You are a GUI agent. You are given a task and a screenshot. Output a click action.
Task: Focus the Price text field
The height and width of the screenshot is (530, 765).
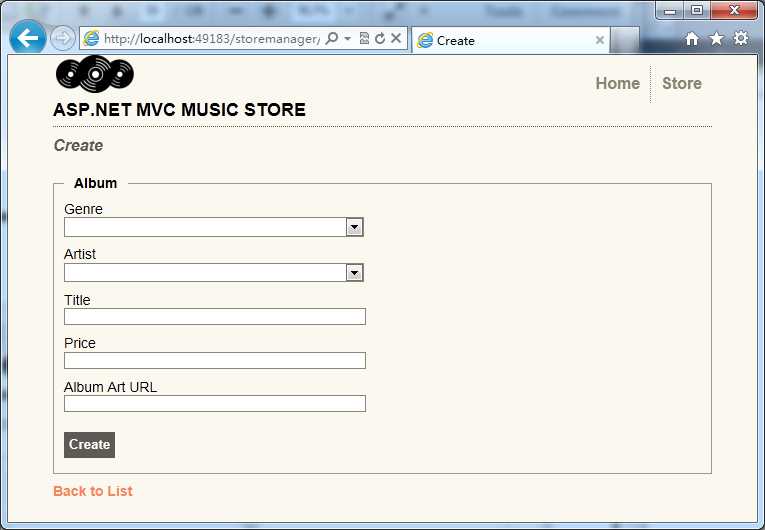(x=215, y=360)
